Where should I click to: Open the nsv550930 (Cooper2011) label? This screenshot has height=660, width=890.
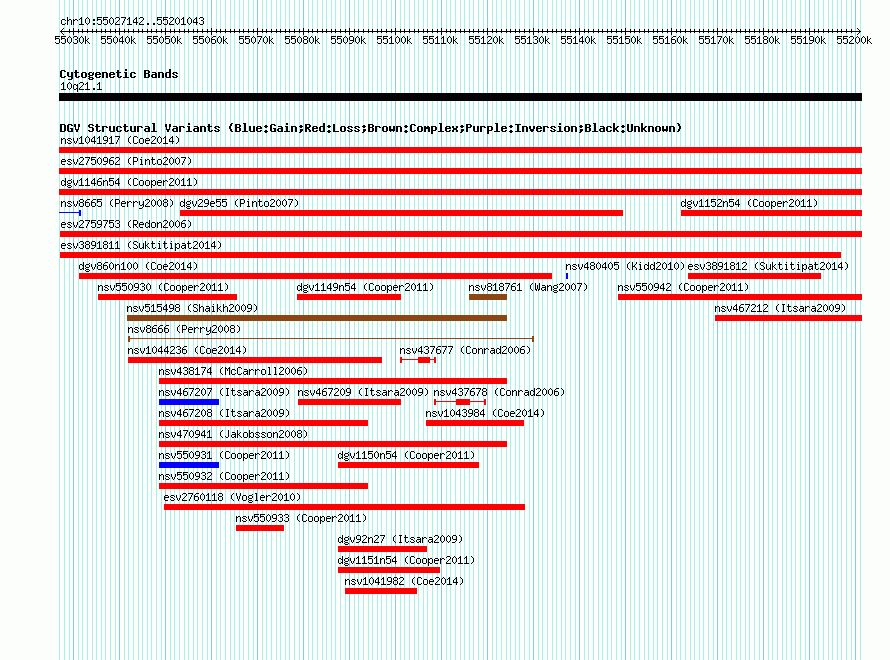[163, 287]
